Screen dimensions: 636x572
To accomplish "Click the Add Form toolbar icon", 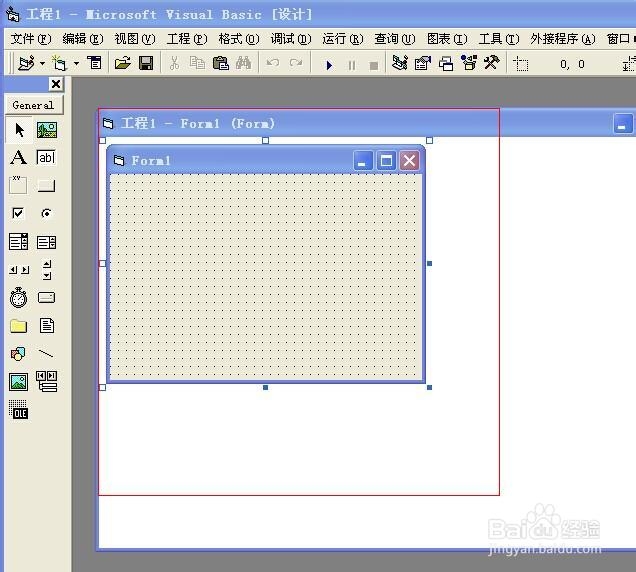I will 59,63.
